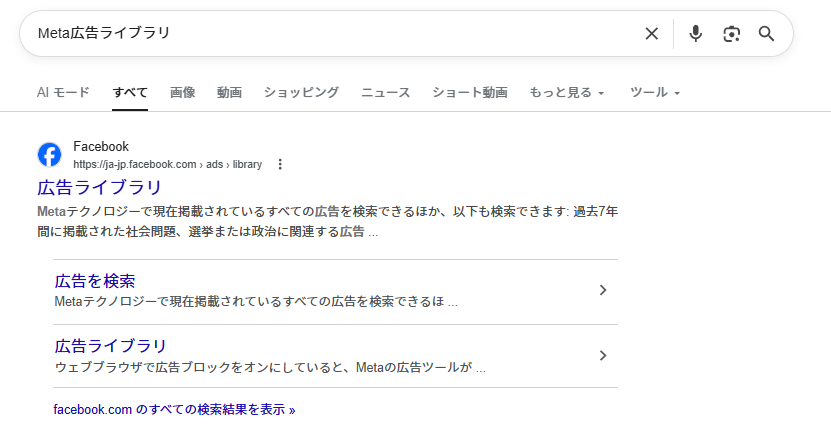Show all facebook.com search results link

174,409
